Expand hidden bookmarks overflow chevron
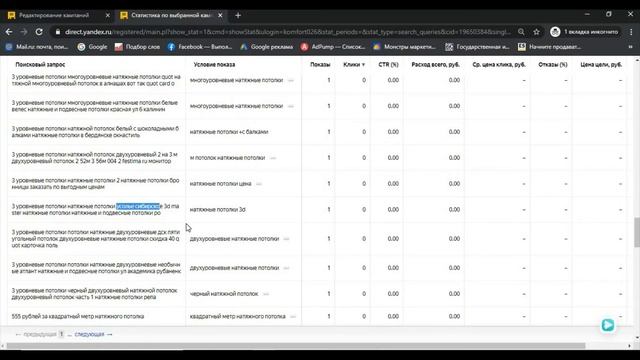The image size is (640, 360). tap(630, 47)
